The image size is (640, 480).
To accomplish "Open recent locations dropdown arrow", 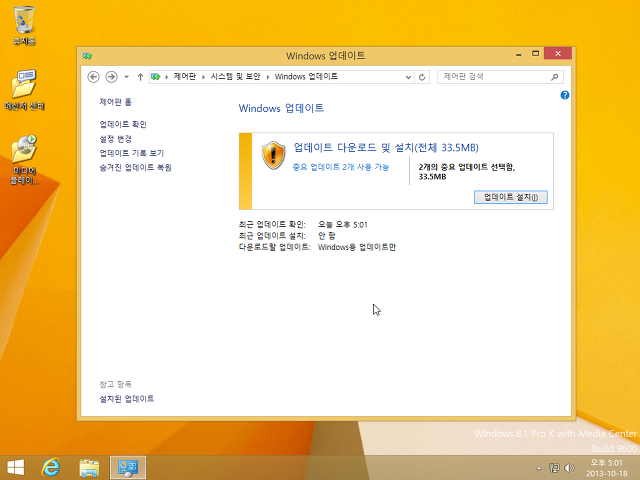I will 127,77.
